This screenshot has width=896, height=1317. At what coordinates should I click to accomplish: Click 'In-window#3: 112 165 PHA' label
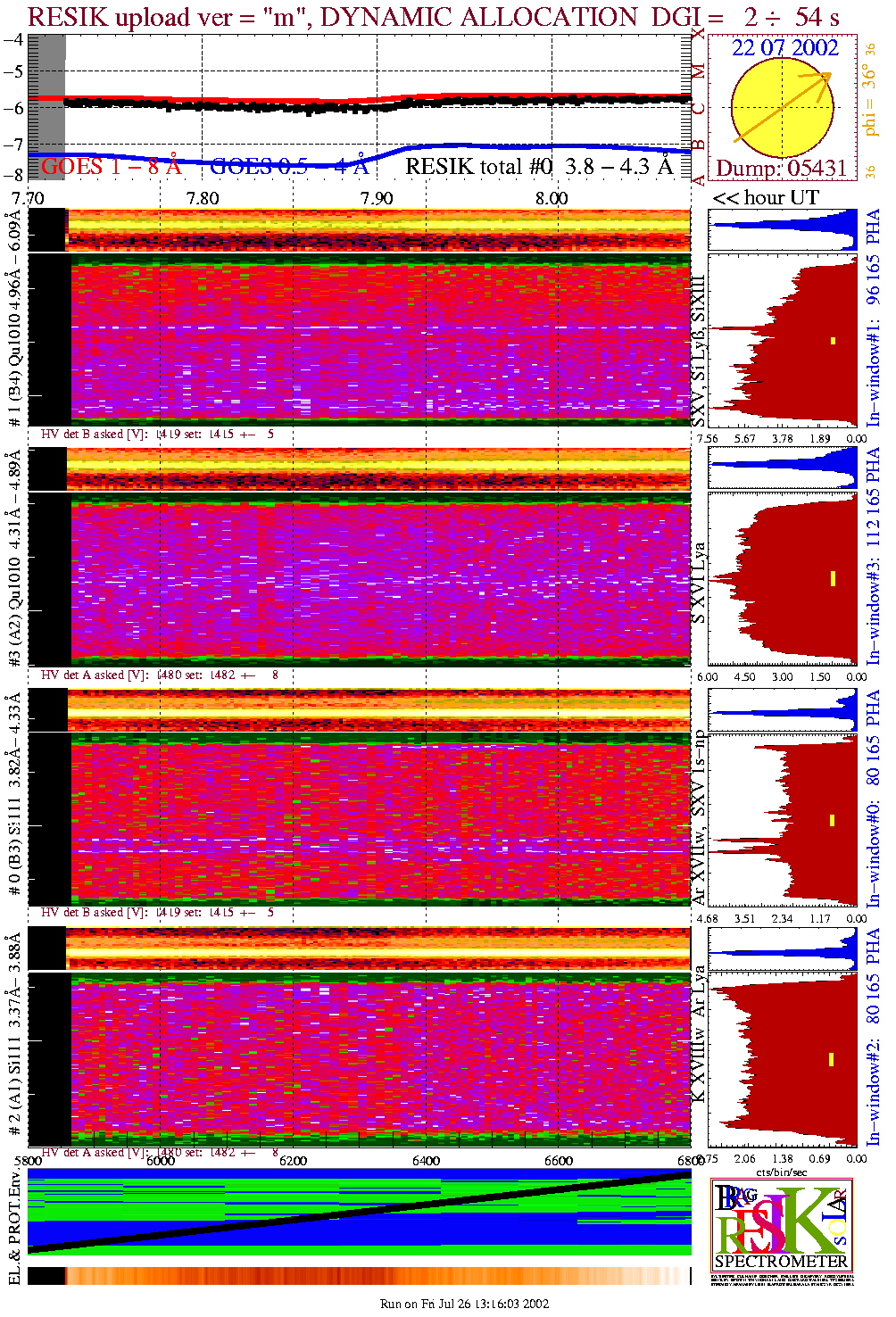click(873, 555)
